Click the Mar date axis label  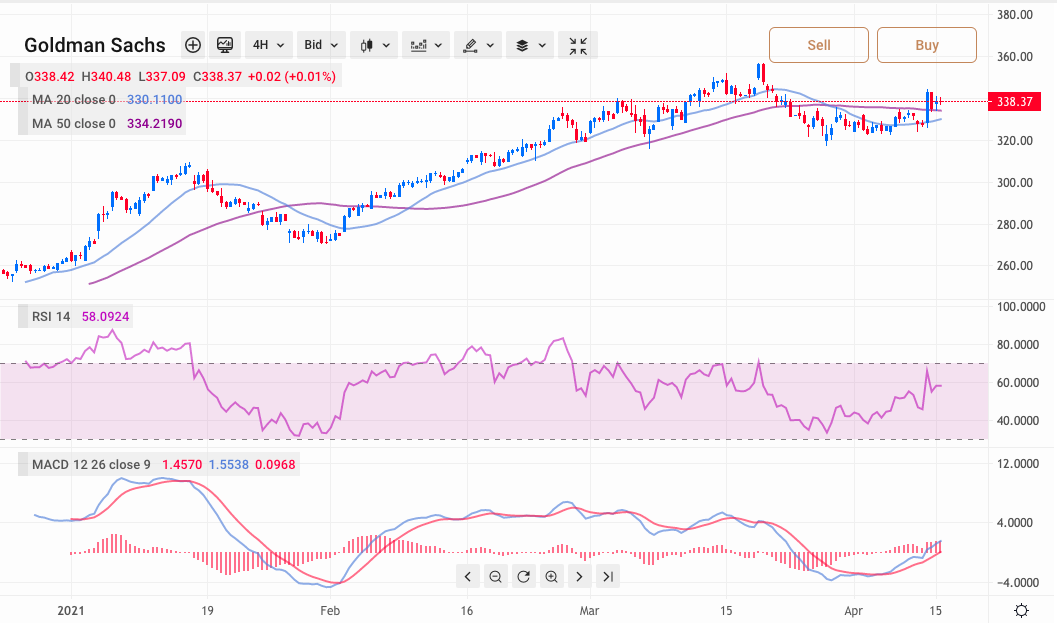589,611
